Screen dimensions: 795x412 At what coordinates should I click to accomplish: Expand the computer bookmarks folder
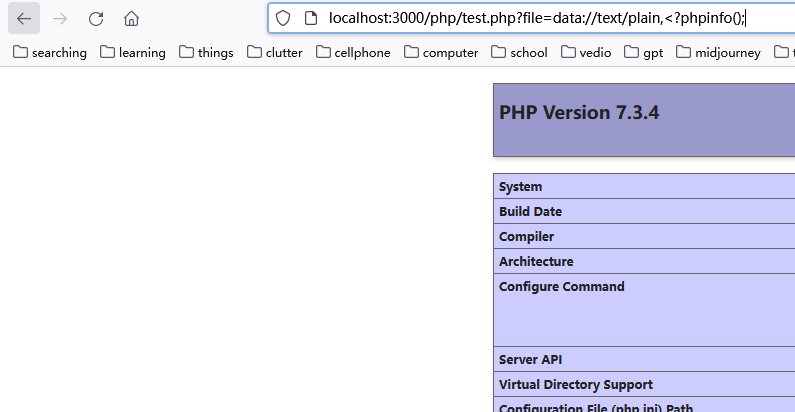(441, 52)
